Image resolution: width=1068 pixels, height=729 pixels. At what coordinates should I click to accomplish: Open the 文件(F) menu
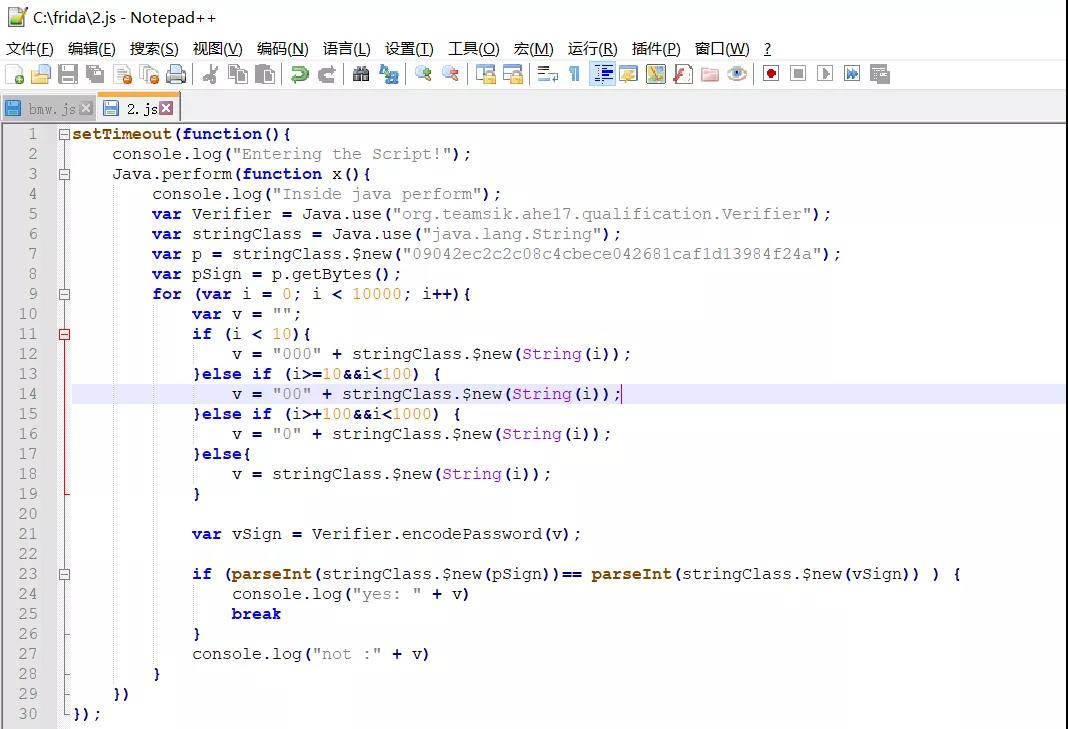29,49
